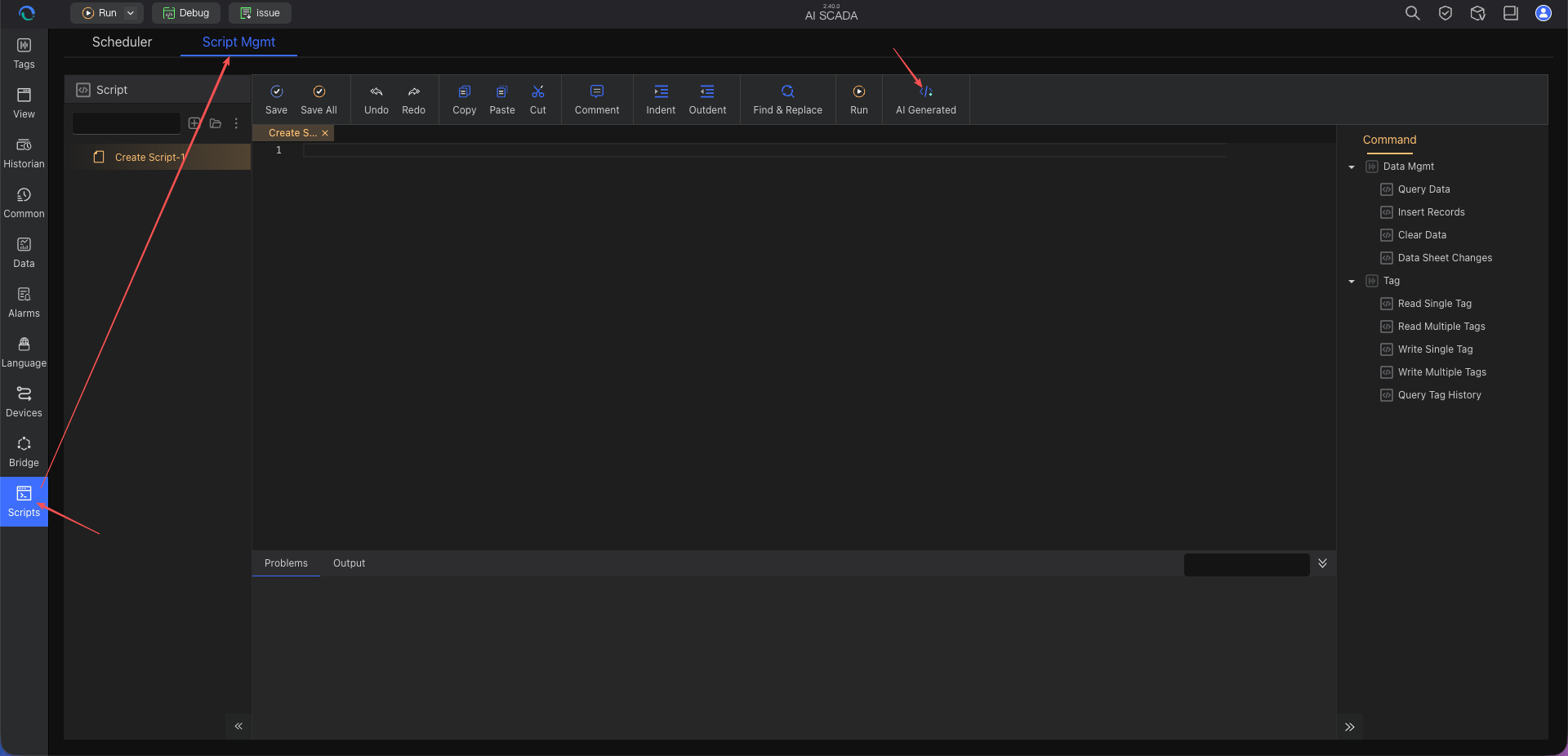
Task: Open the Historian sidebar section
Action: (24, 153)
